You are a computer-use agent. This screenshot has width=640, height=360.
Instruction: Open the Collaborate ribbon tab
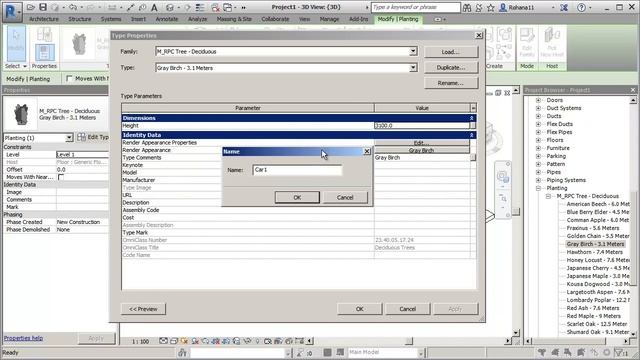click(x=275, y=19)
